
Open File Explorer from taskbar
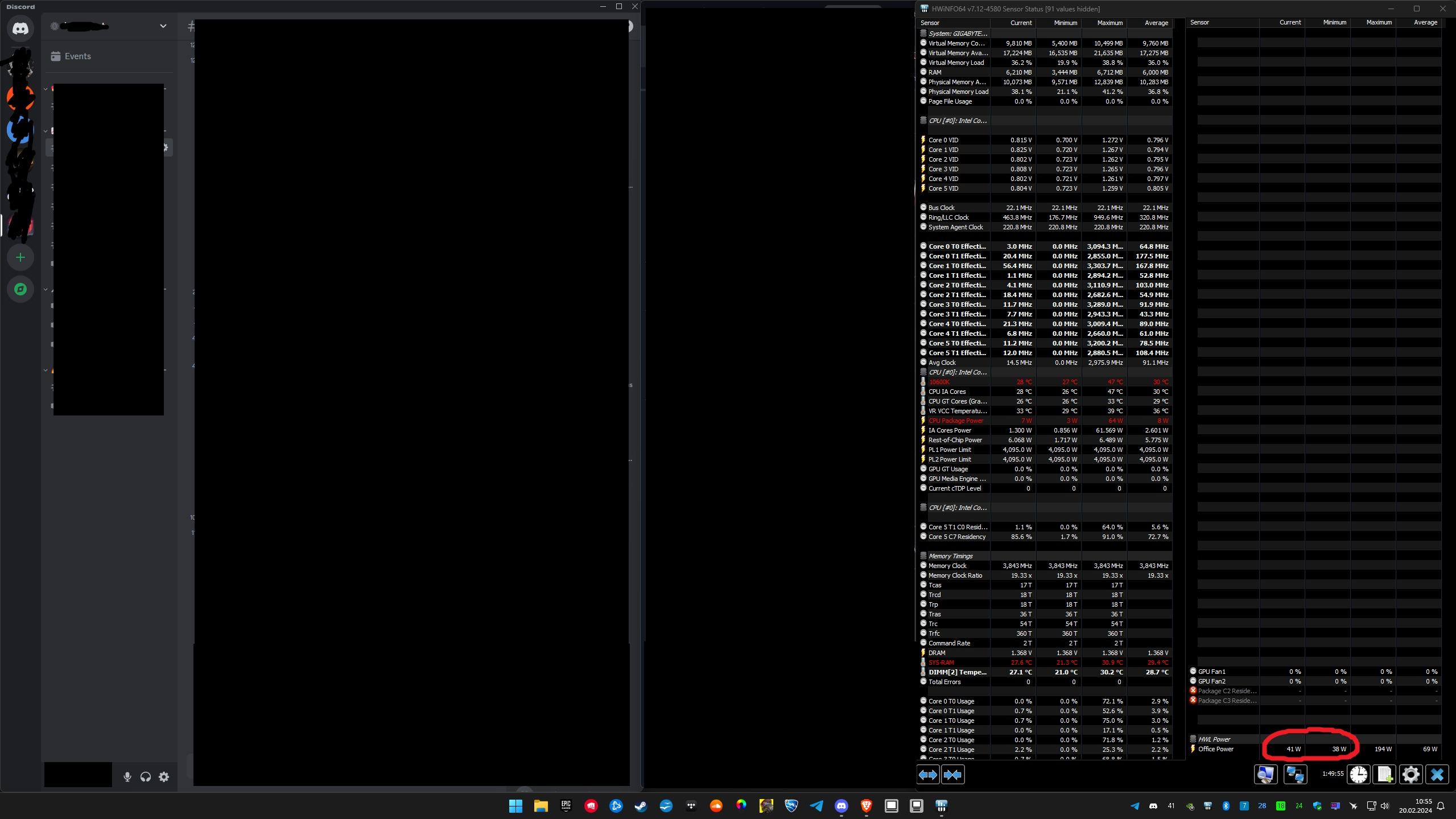click(541, 806)
